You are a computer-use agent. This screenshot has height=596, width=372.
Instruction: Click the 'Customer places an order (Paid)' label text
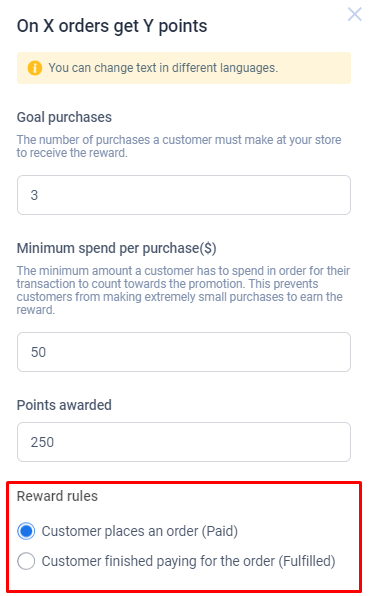click(140, 531)
